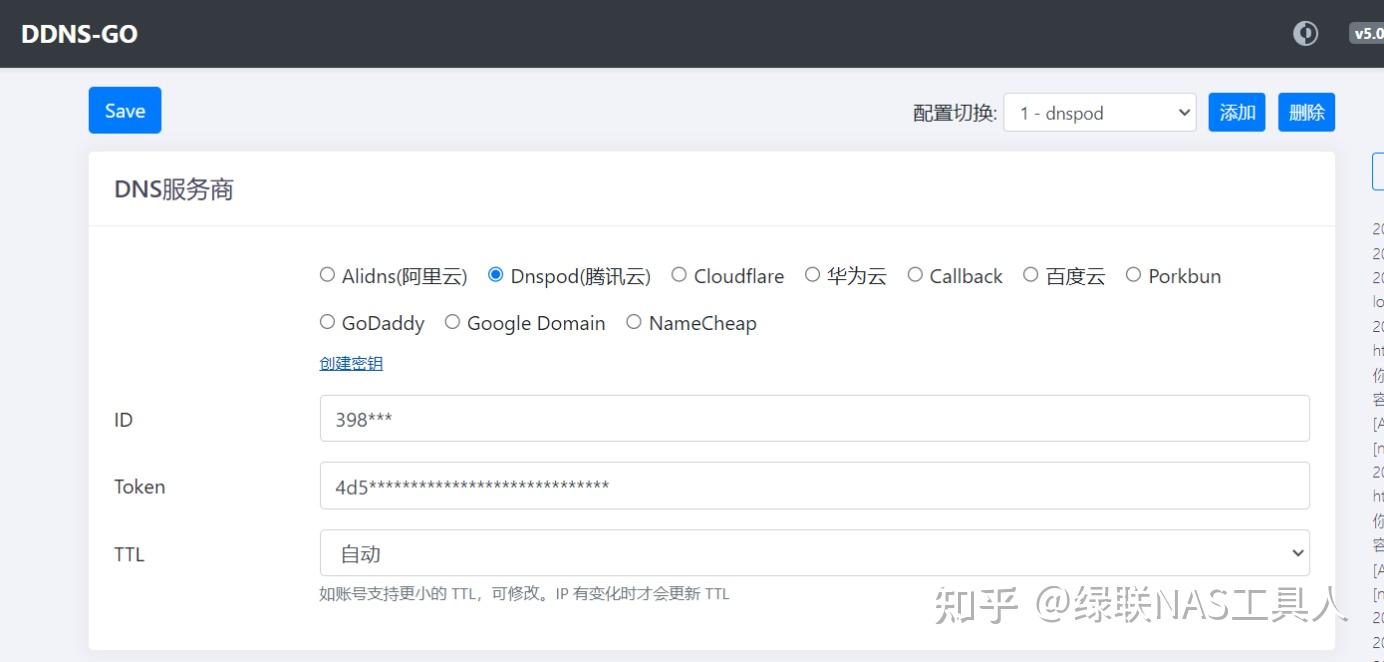1384x662 pixels.
Task: Select 华为云 provider
Action: [x=812, y=275]
